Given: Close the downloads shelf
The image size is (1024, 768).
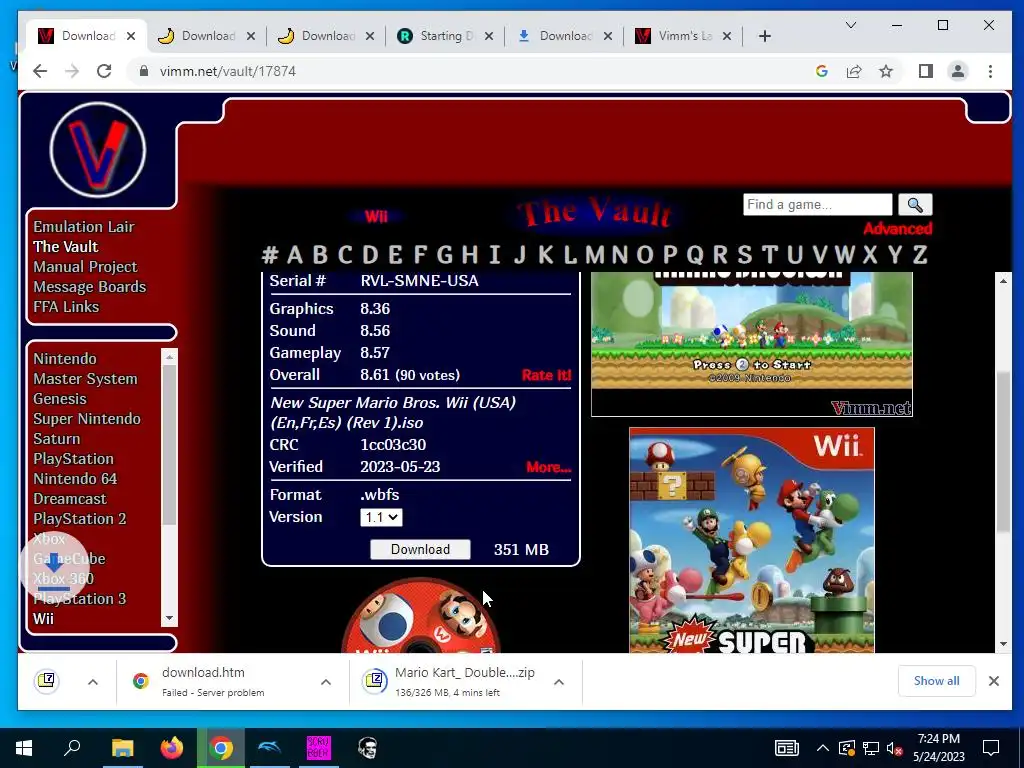Looking at the screenshot, I should coord(994,681).
